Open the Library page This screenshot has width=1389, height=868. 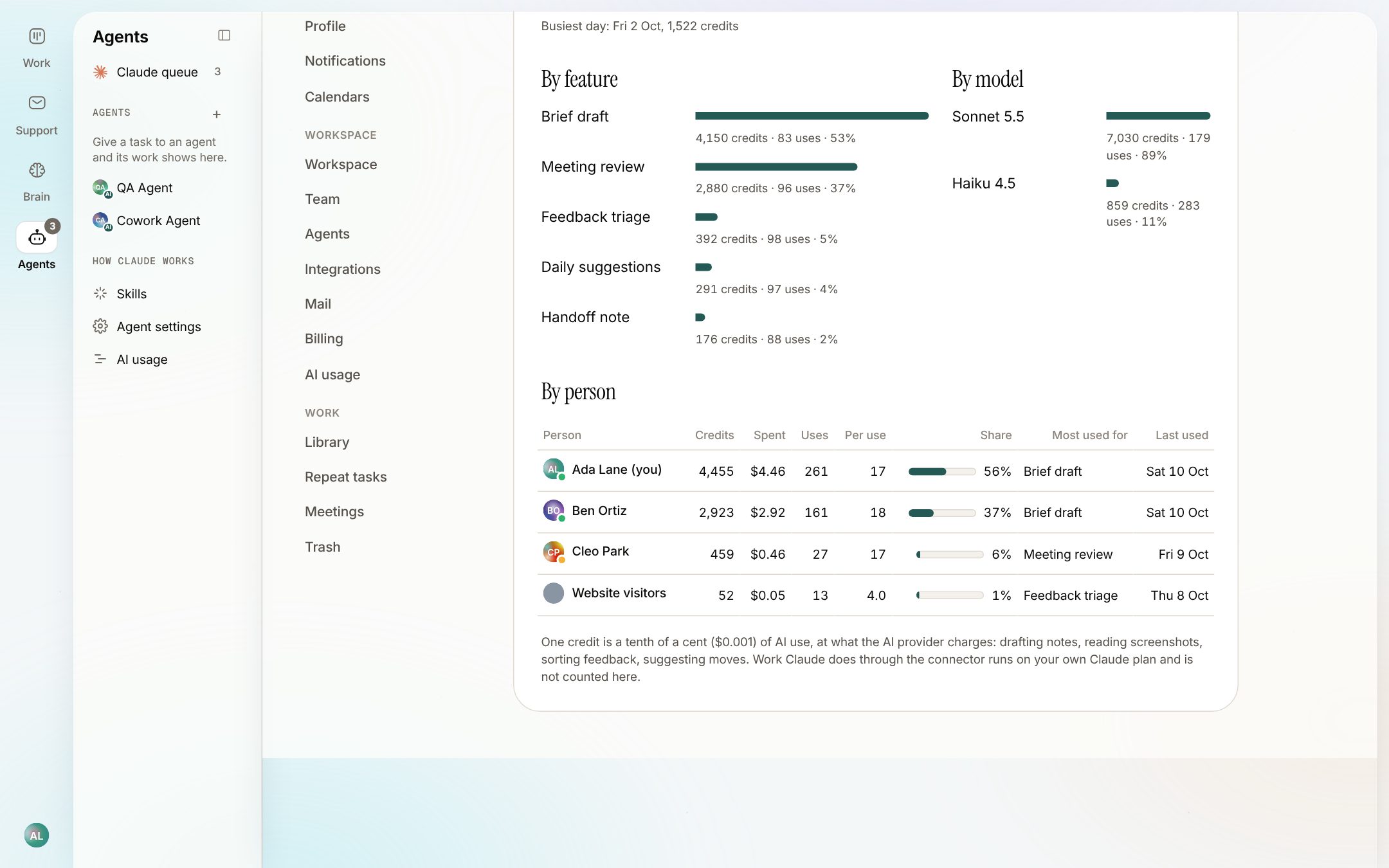pyautogui.click(x=327, y=442)
